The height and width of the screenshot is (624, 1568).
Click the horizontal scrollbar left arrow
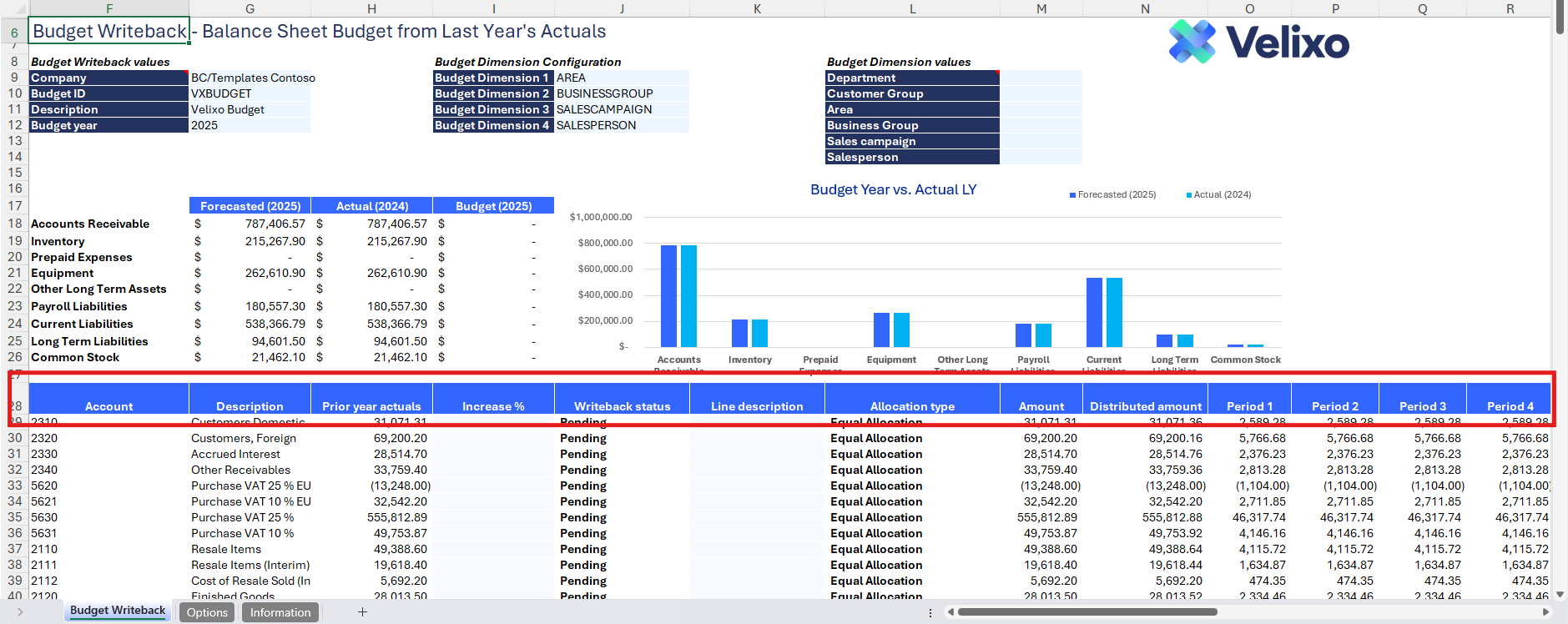pyautogui.click(x=950, y=612)
